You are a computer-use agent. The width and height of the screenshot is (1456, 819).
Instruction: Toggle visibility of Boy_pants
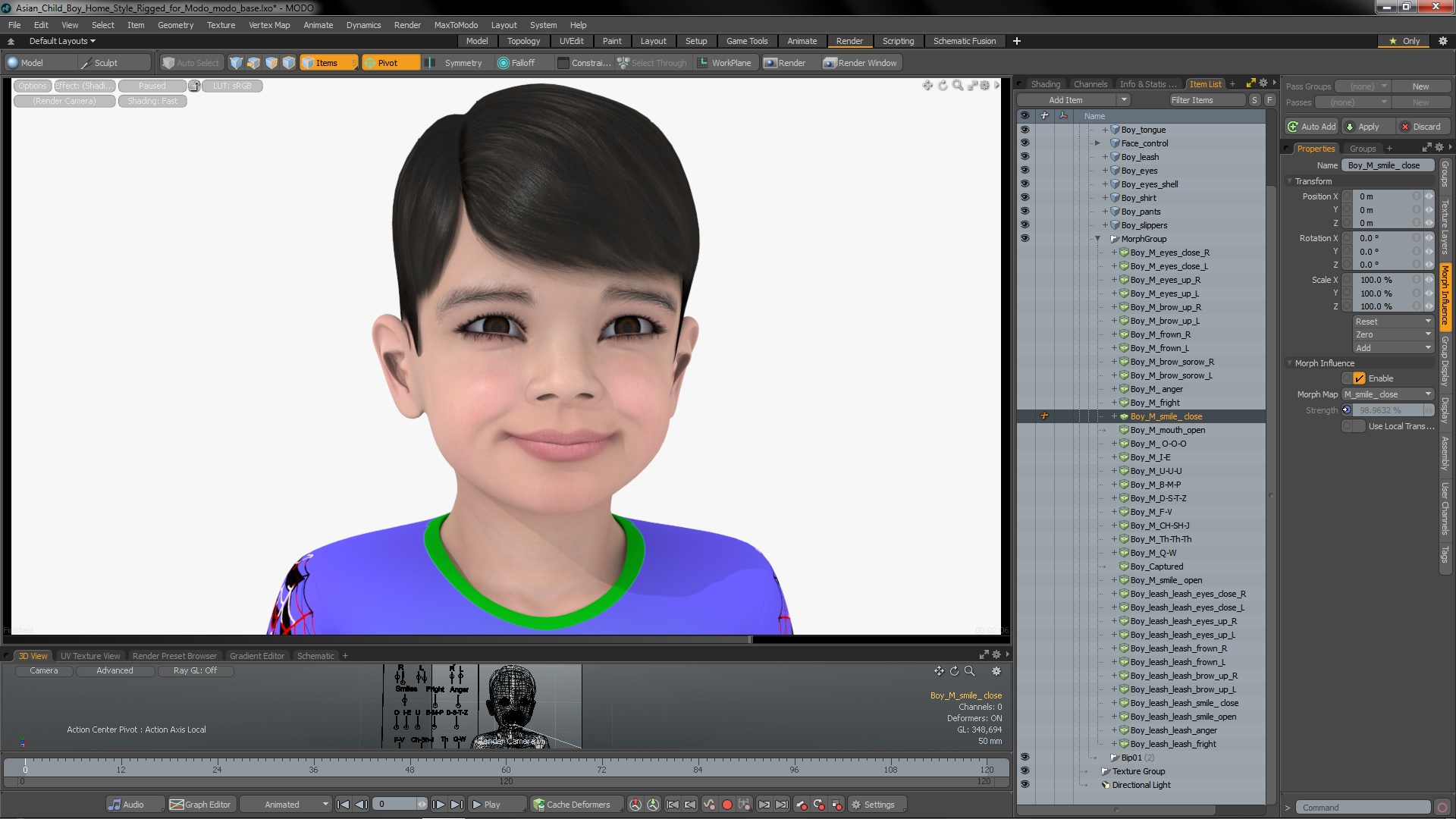(1025, 212)
